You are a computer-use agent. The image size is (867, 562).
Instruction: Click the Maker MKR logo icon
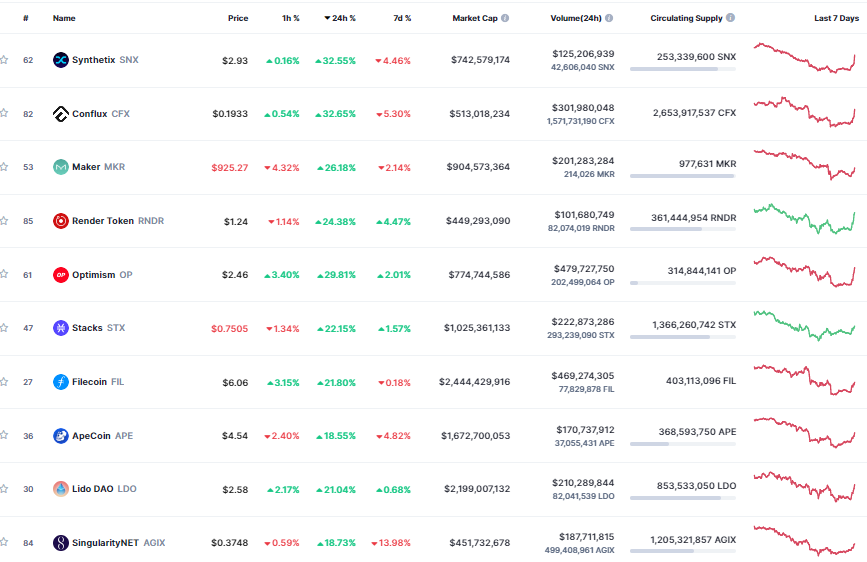pyautogui.click(x=60, y=167)
